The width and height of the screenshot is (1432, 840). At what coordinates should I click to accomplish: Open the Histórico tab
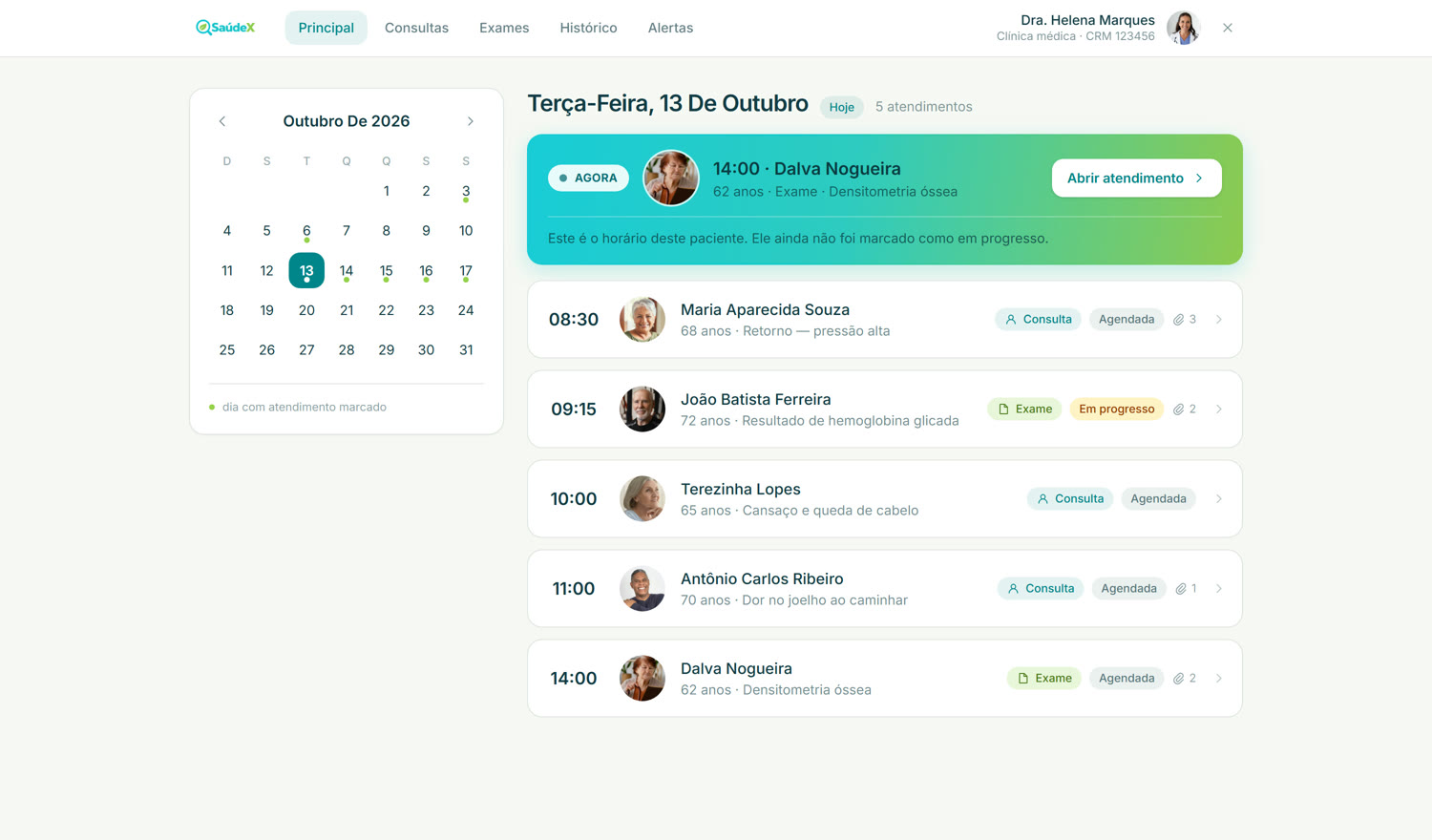coord(588,28)
